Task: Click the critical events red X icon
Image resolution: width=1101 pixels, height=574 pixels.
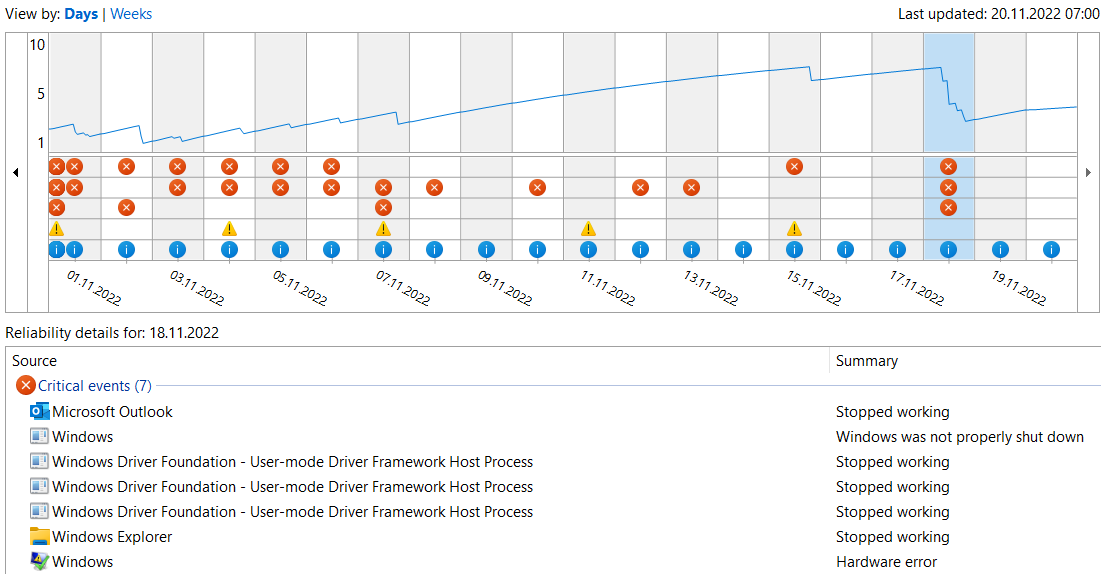Action: point(25,386)
